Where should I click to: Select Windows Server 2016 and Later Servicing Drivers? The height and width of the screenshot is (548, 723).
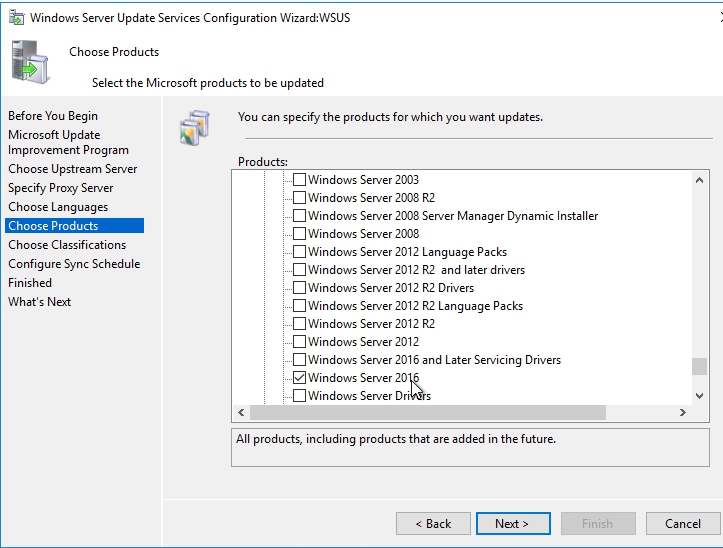299,360
